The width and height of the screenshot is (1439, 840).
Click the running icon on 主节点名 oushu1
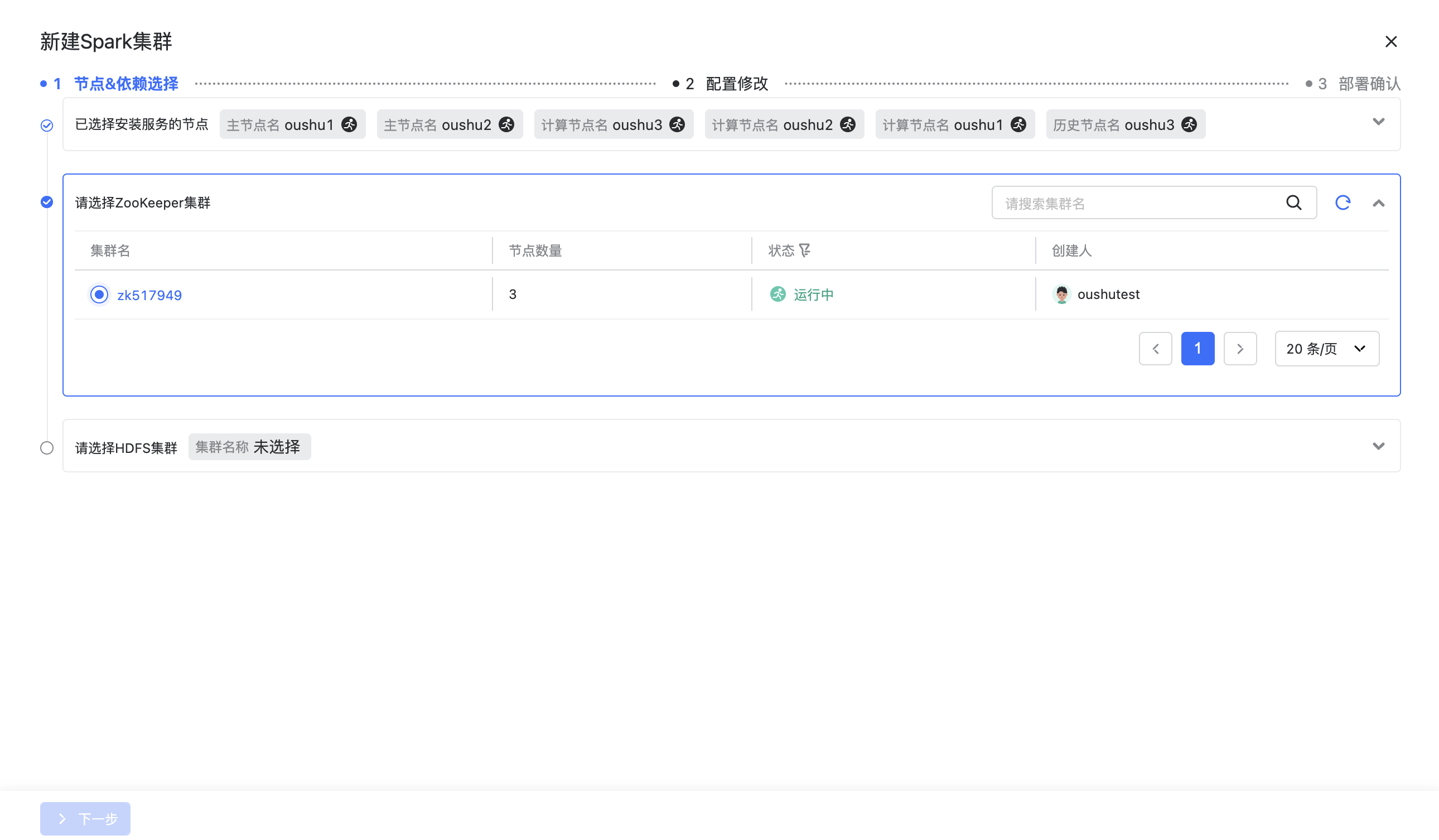click(349, 124)
